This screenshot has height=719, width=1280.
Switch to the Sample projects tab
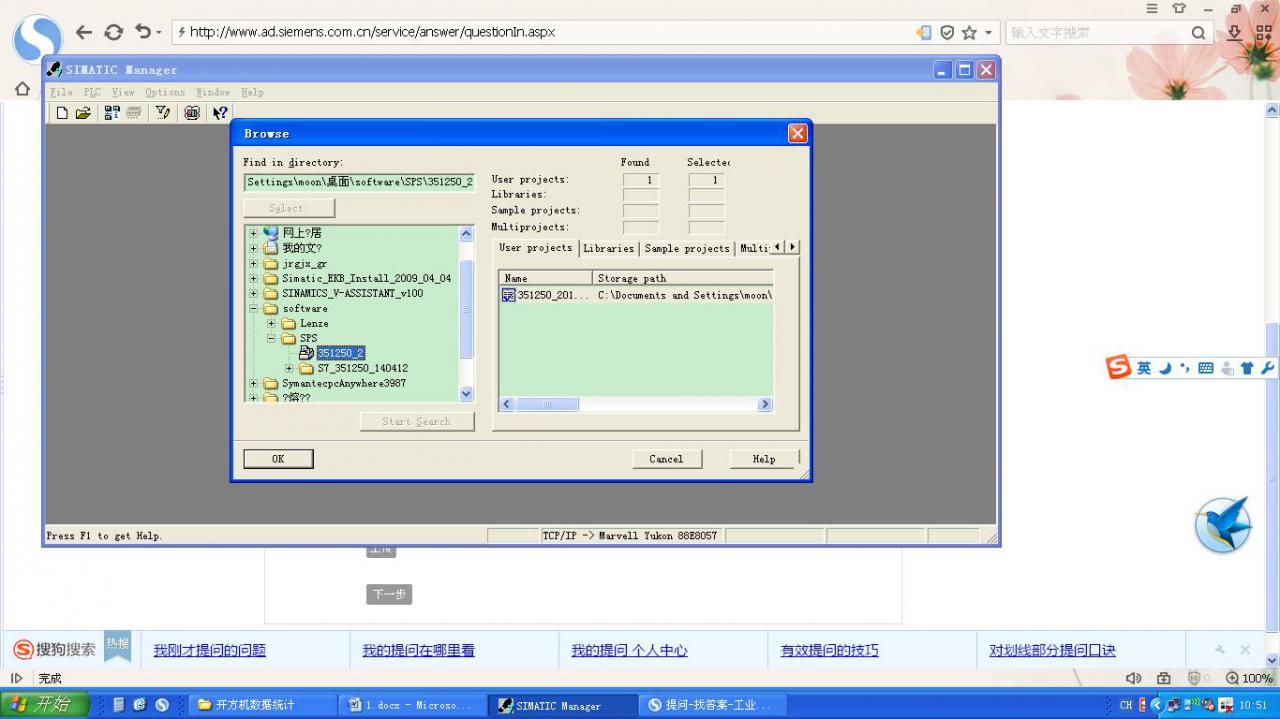coord(687,248)
